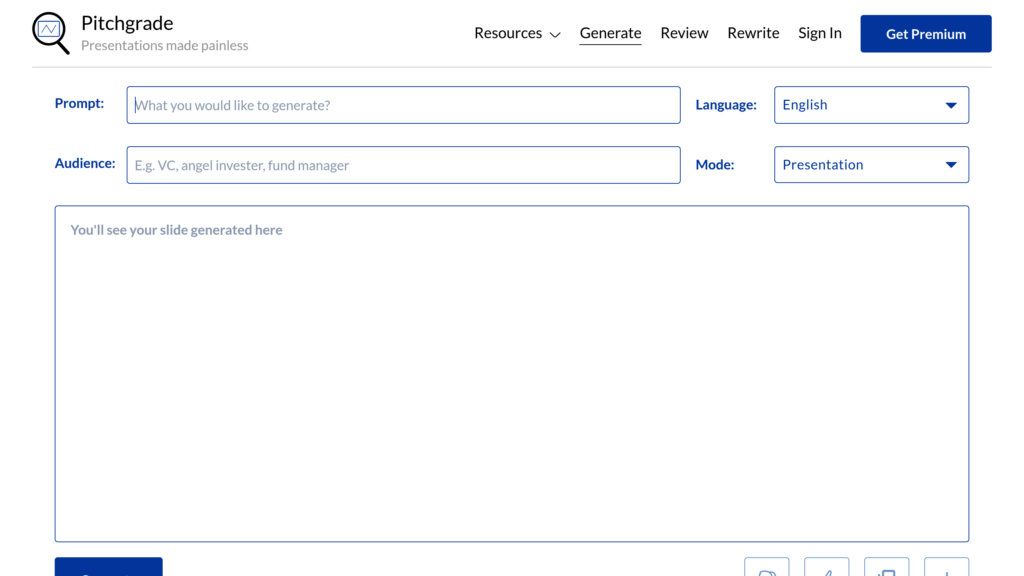The image size is (1024, 576).
Task: Switch to the Review page
Action: (x=684, y=33)
